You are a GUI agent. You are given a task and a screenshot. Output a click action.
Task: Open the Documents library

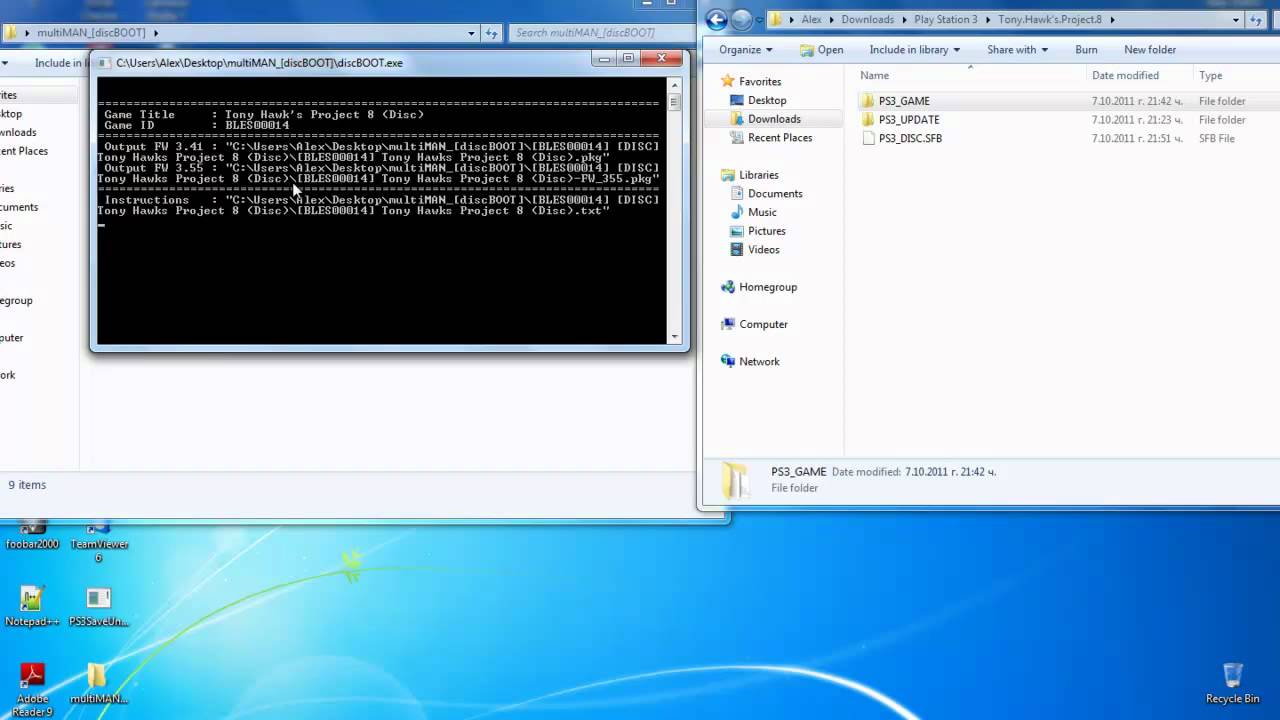[x=775, y=194]
